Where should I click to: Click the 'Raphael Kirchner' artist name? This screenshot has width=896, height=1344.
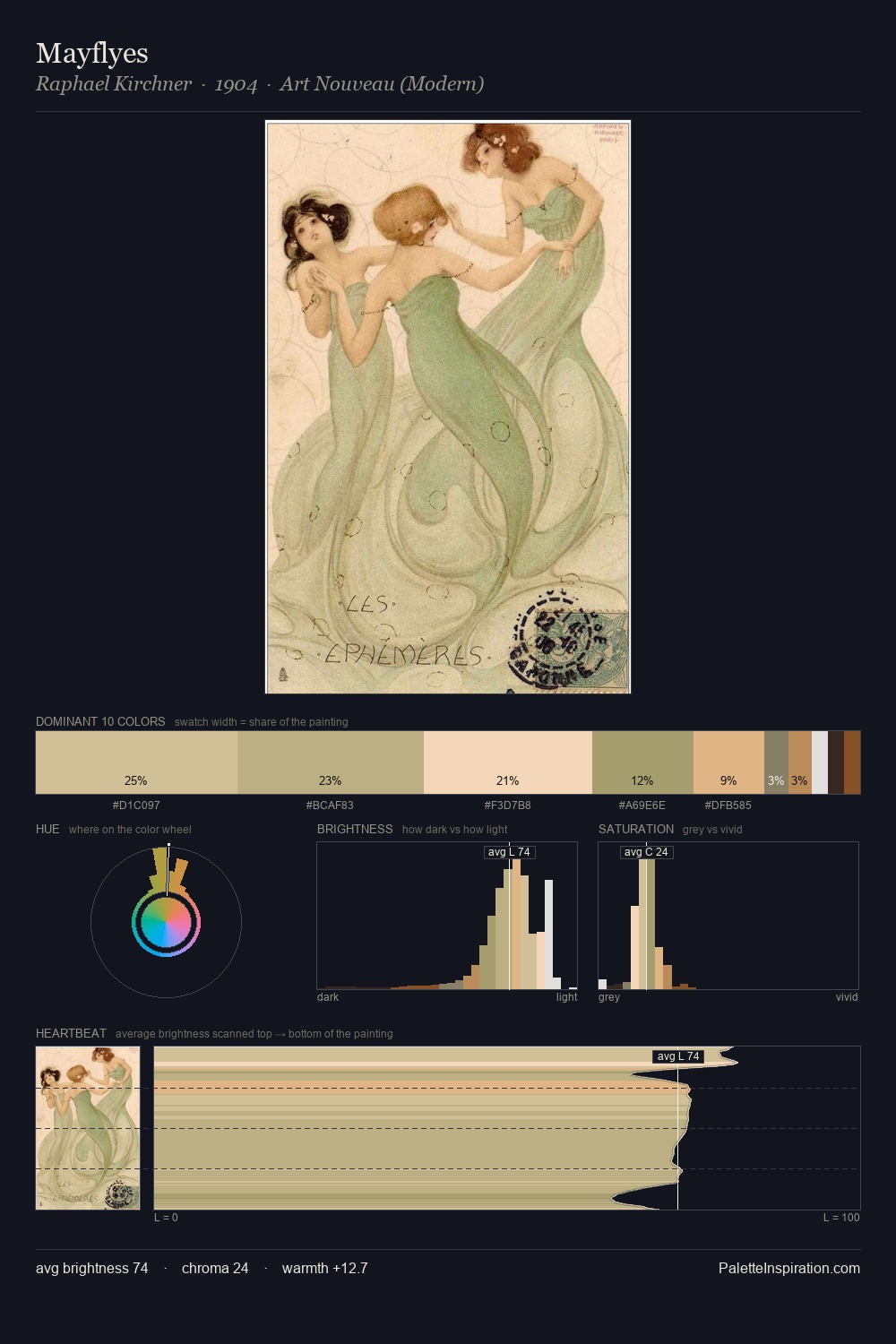point(114,84)
